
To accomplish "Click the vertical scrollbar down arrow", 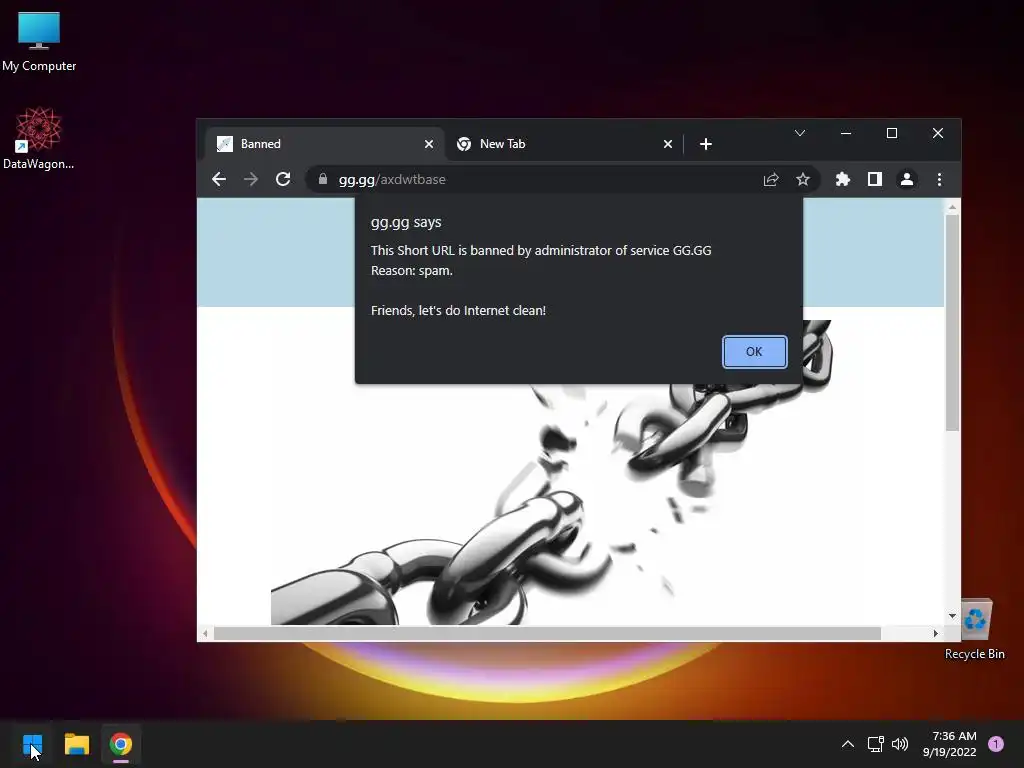I will click(x=952, y=616).
